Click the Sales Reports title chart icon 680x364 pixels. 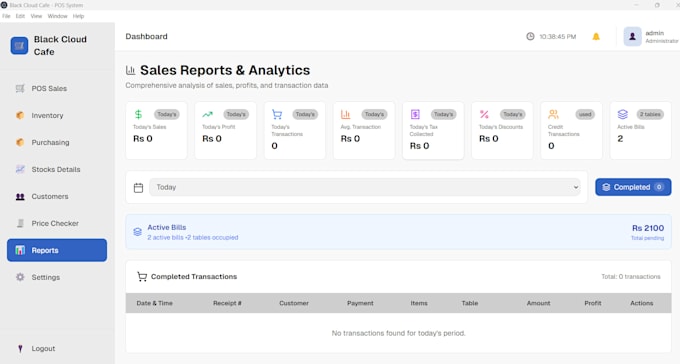[130, 70]
